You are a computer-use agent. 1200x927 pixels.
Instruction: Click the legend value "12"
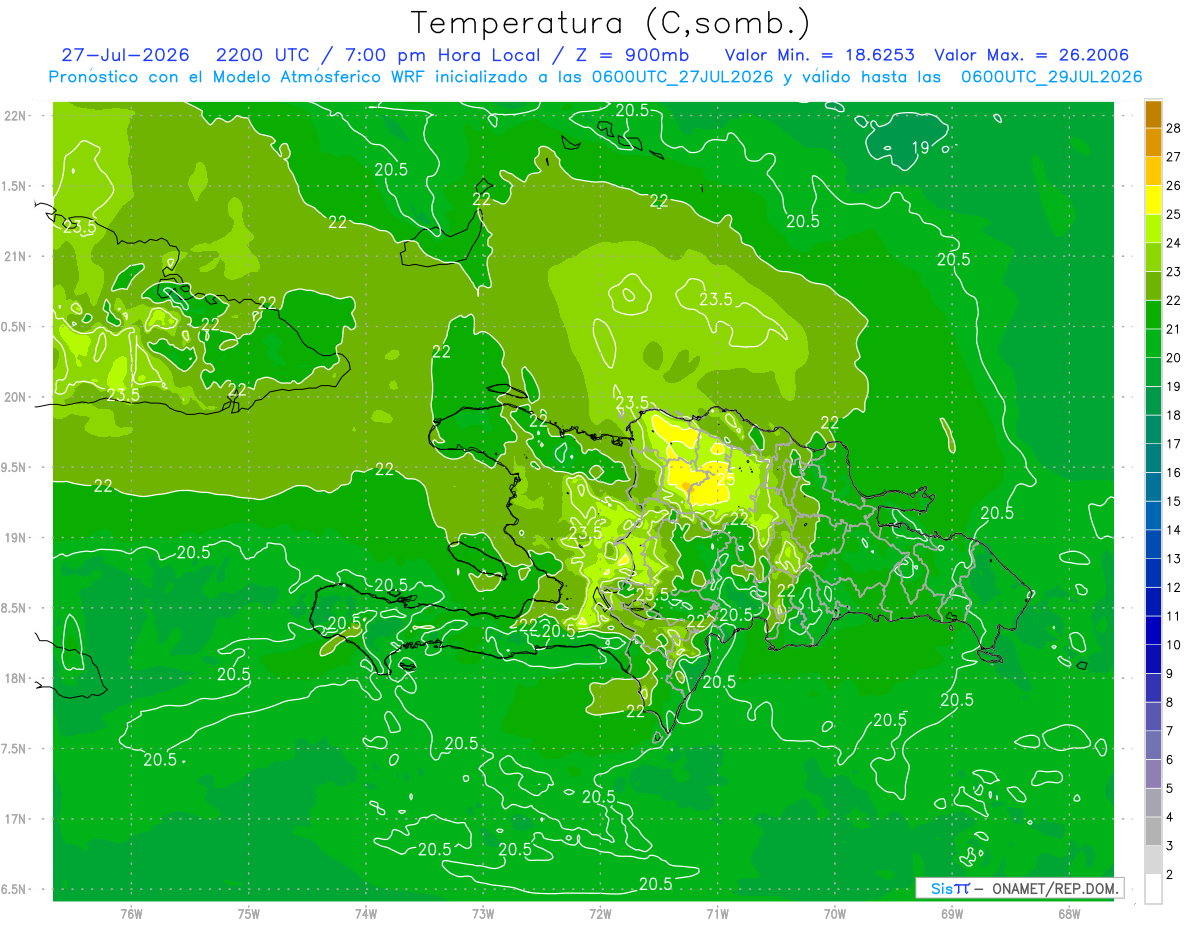click(x=1175, y=588)
